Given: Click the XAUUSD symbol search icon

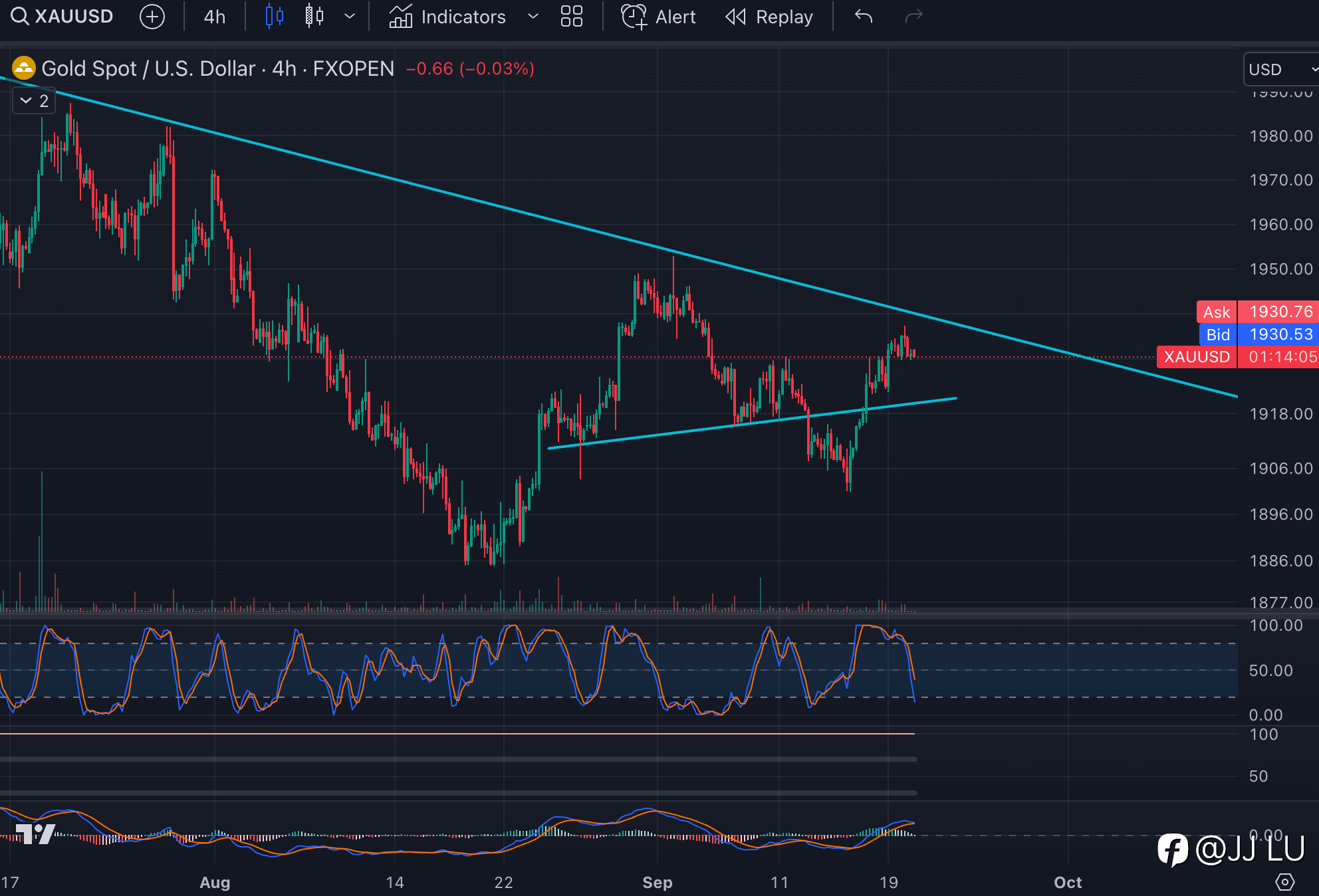Looking at the screenshot, I should (x=20, y=17).
